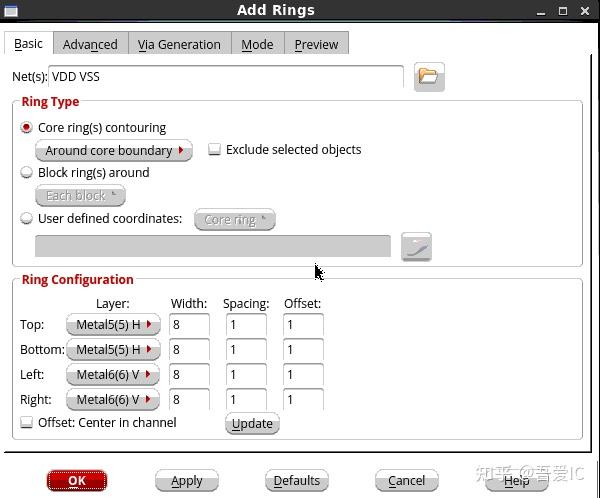Click the user defined coordinates text field
The height and width of the screenshot is (498, 600).
coord(213,246)
